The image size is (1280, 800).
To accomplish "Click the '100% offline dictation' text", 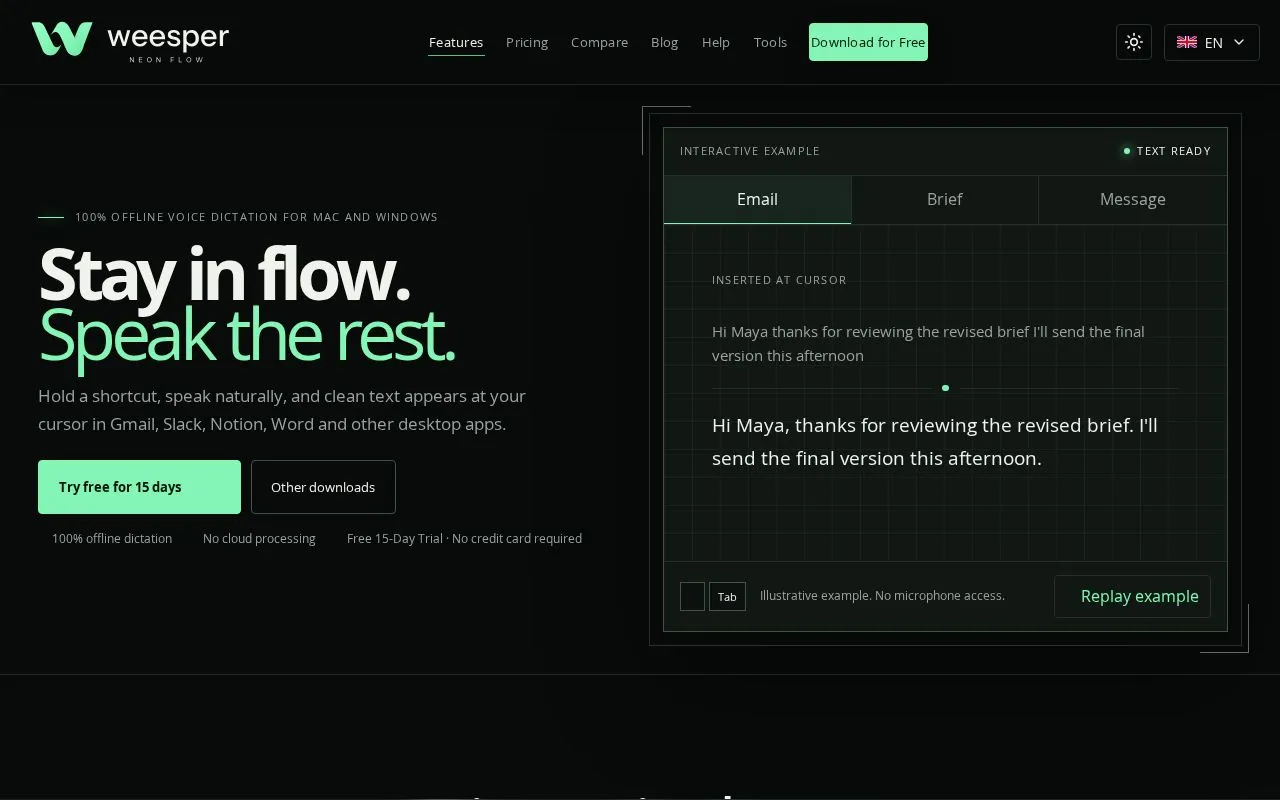I will point(112,538).
